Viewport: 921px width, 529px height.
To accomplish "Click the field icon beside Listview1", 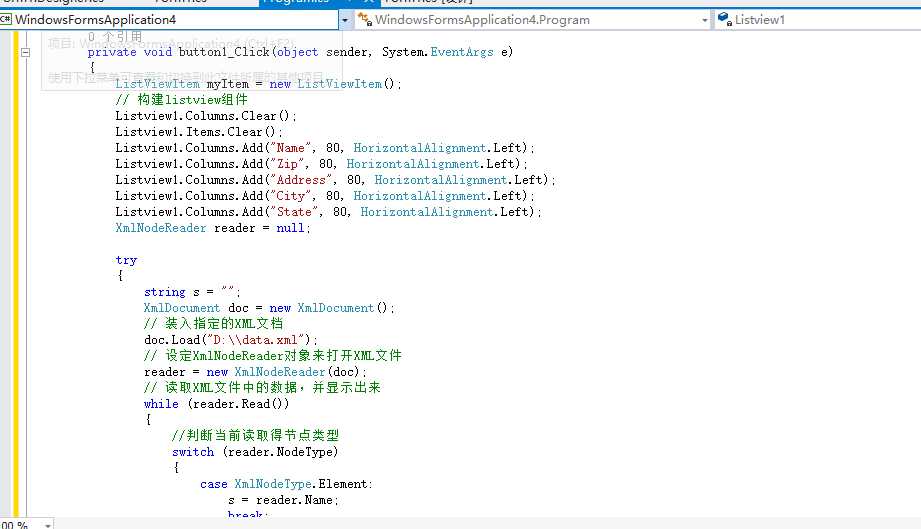I will 725,19.
